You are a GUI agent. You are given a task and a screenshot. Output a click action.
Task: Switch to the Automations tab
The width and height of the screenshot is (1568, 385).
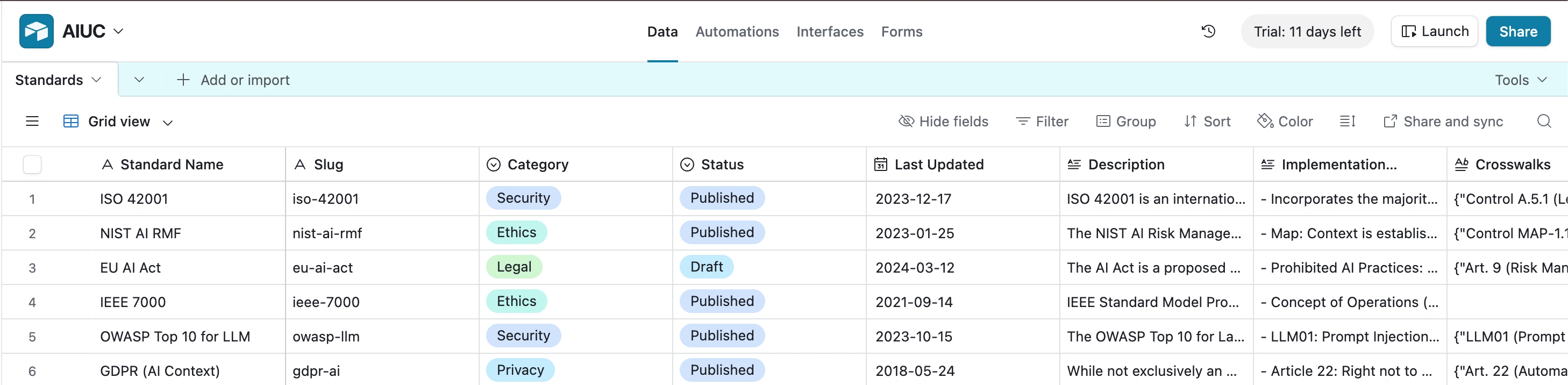(737, 32)
